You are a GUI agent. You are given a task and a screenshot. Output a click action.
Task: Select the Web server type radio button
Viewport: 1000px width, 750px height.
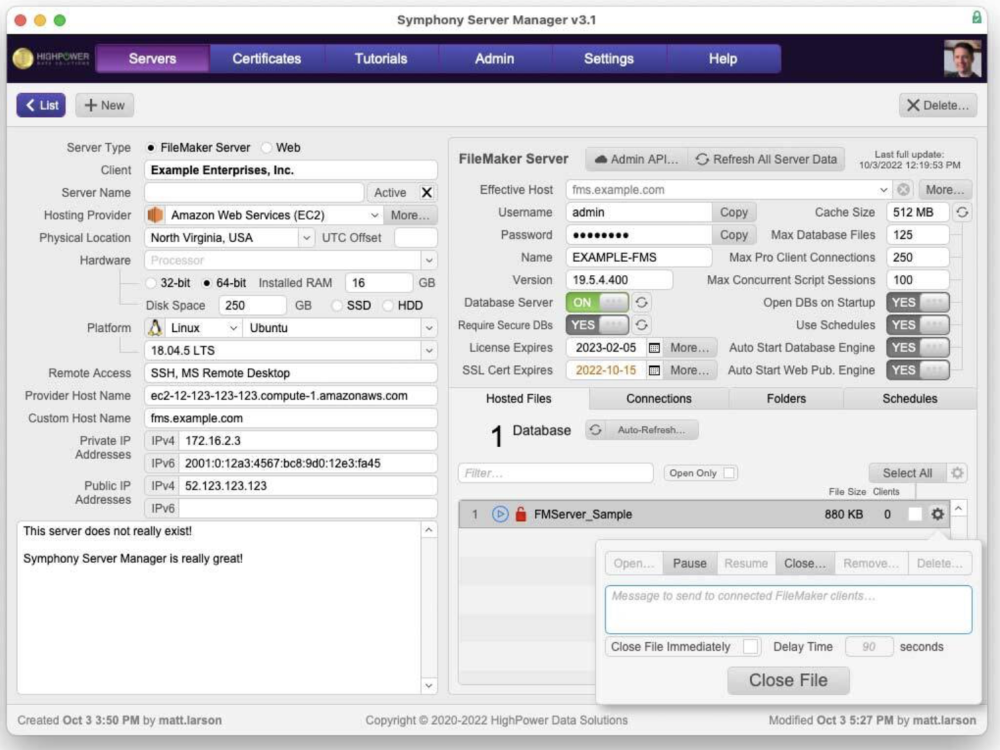tap(268, 147)
